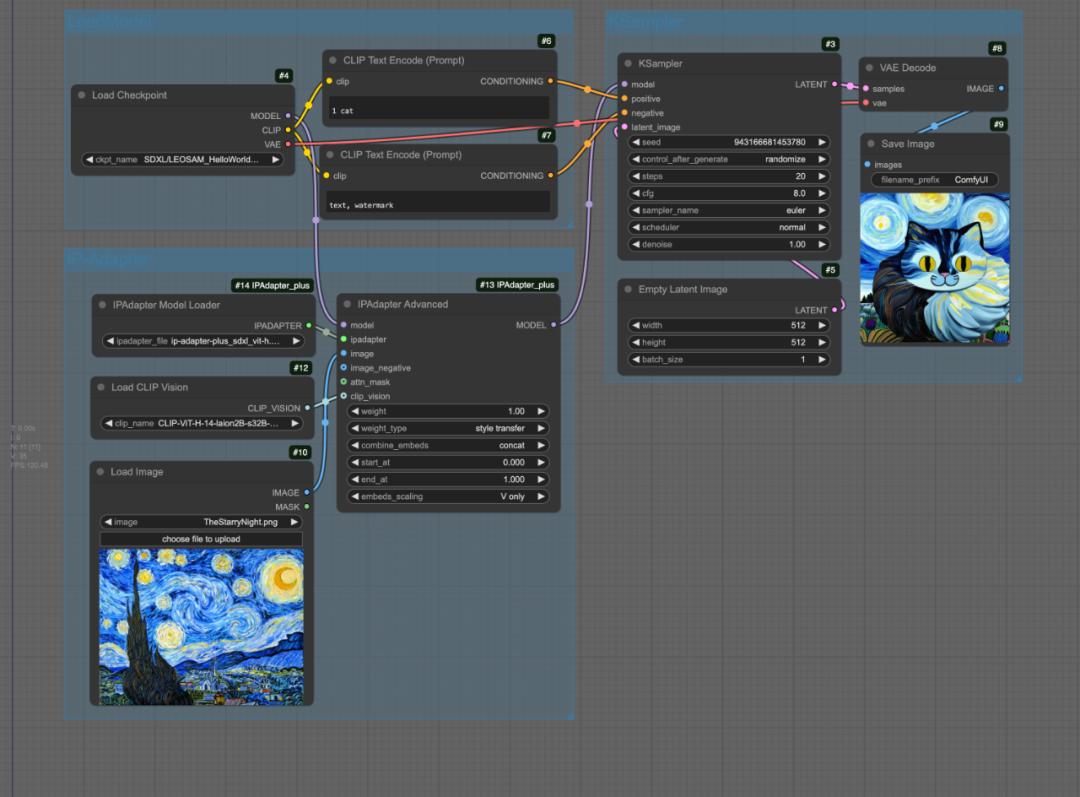Viewport: 1080px width, 797px height.
Task: Collapse the Load Checkpoint node via its dot
Action: (82, 95)
